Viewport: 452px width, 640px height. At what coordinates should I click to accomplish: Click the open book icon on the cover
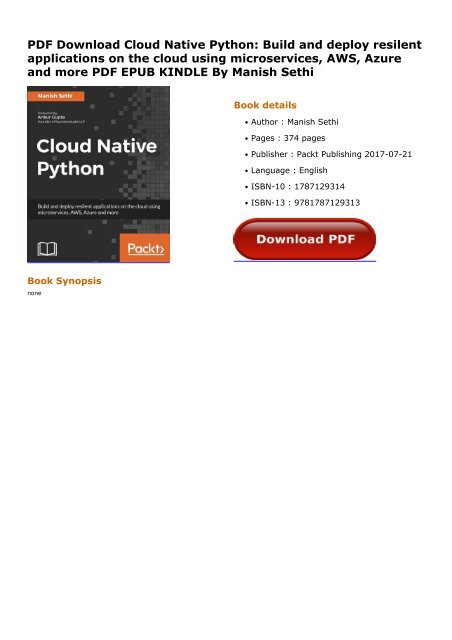tap(47, 249)
